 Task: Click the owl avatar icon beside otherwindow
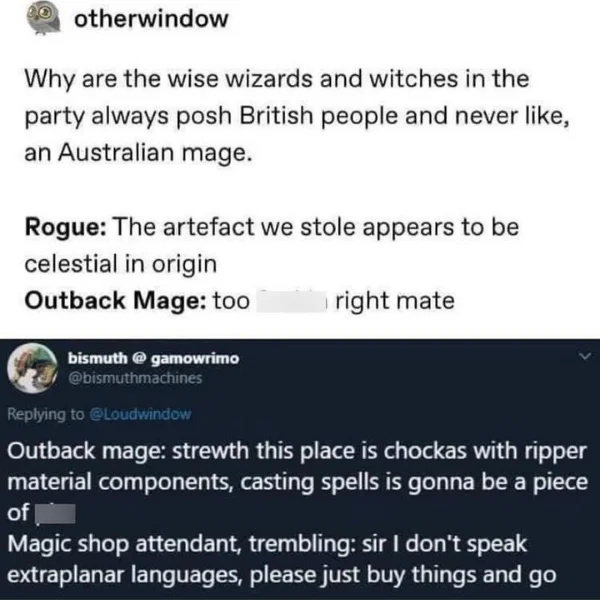tap(43, 20)
